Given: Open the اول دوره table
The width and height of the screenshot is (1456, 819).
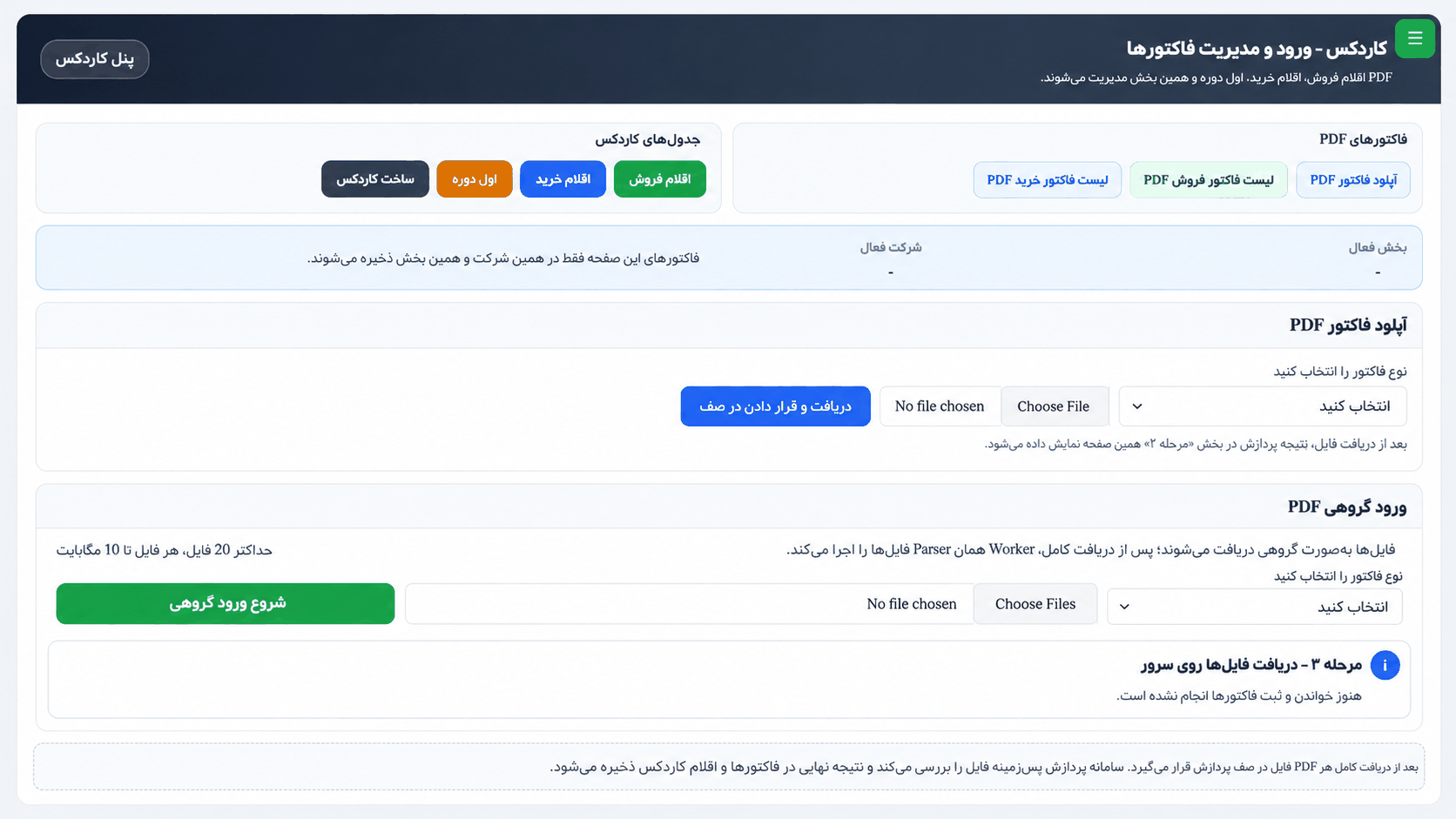Looking at the screenshot, I should click(x=475, y=179).
